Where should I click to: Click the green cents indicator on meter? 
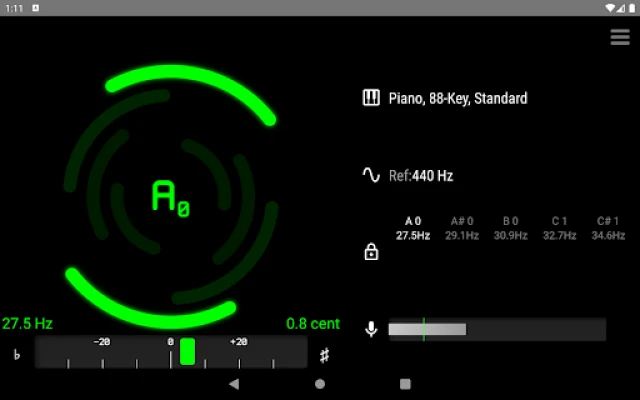[x=188, y=352]
